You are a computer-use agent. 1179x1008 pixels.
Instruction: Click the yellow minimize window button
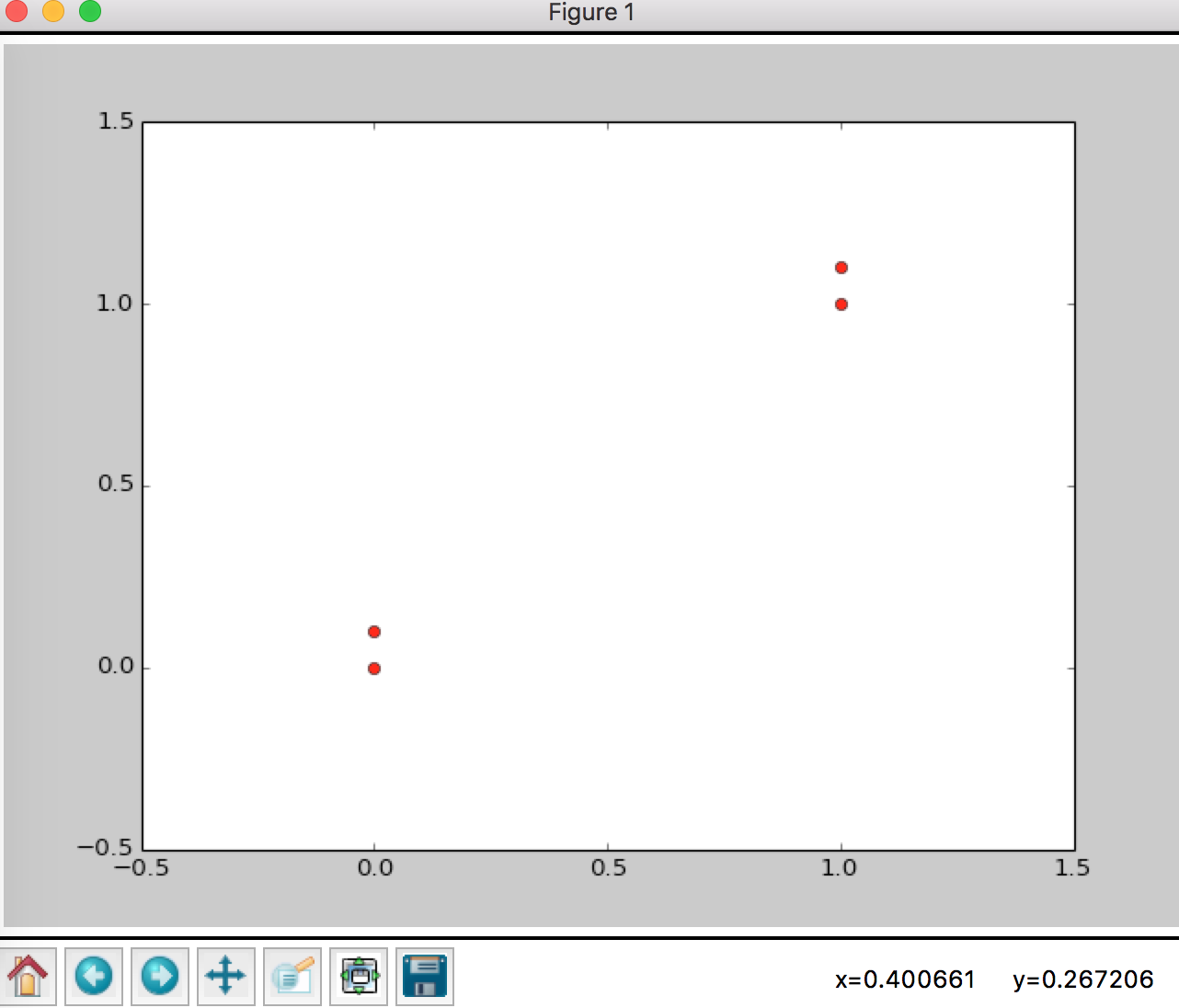pyautogui.click(x=53, y=12)
